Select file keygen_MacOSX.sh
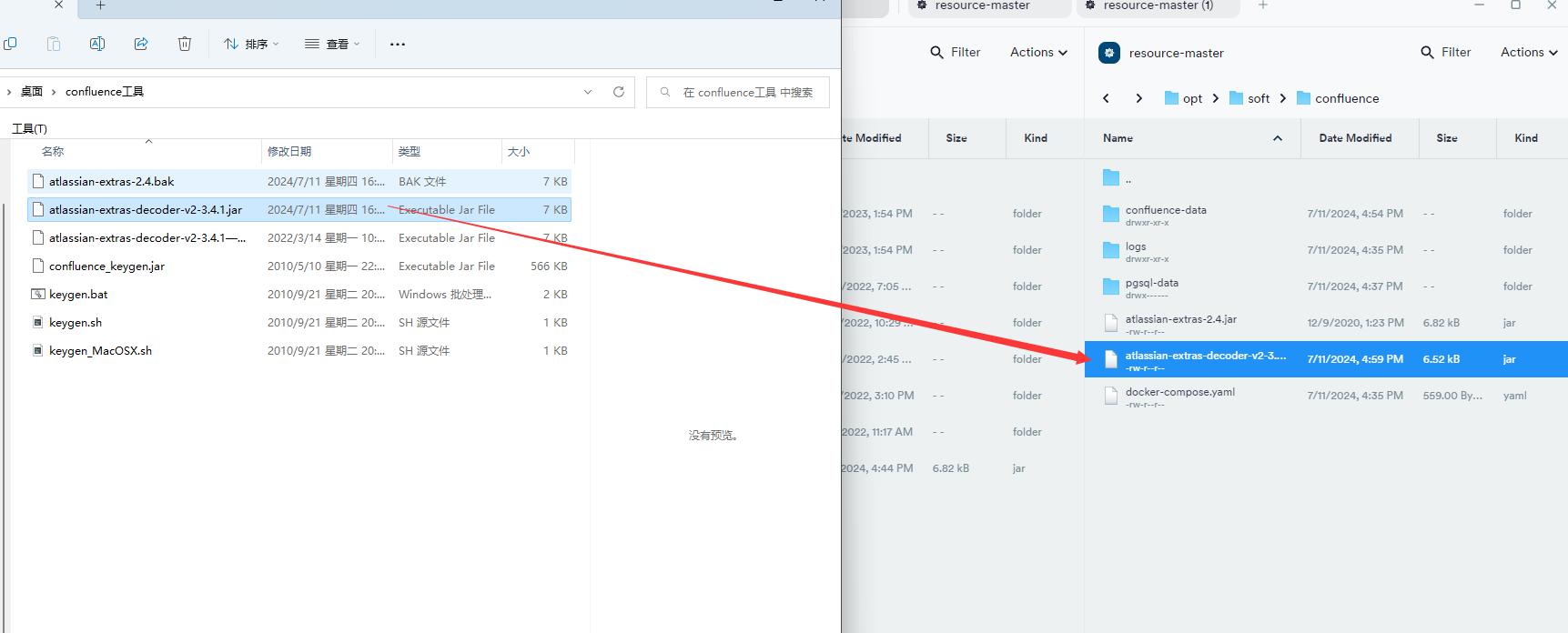The width and height of the screenshot is (1568, 633). click(x=299, y=351)
